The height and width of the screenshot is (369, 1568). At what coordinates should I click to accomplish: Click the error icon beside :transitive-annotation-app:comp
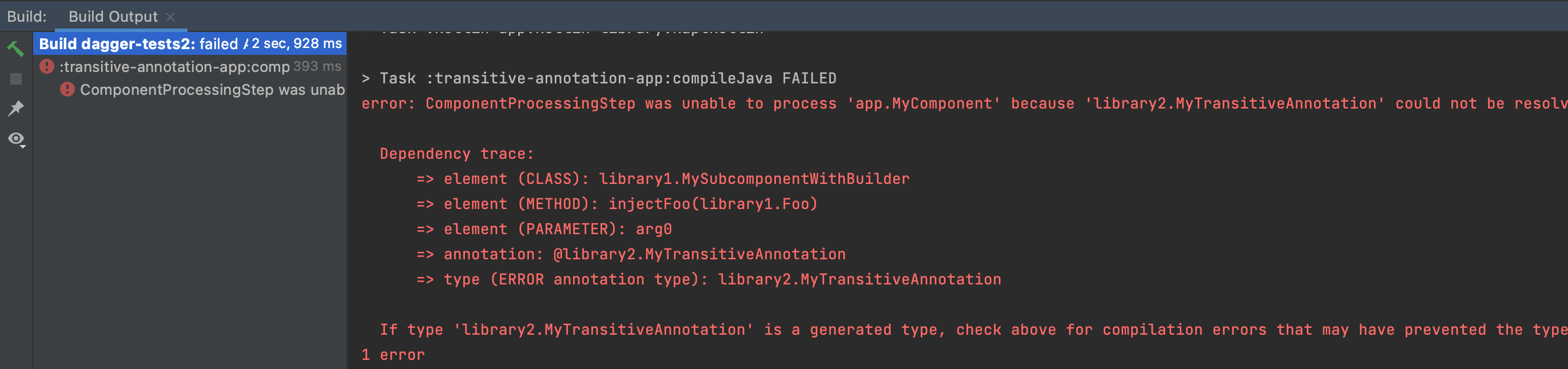(x=48, y=67)
